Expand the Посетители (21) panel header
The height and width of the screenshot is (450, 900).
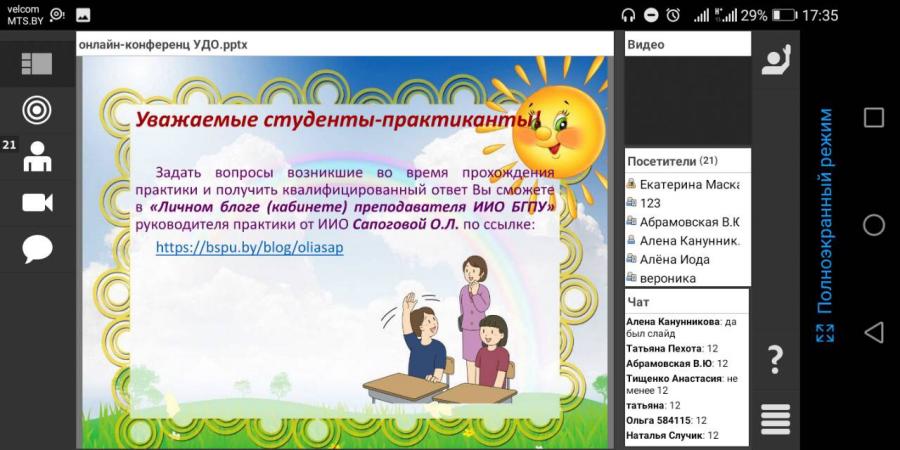[688, 161]
